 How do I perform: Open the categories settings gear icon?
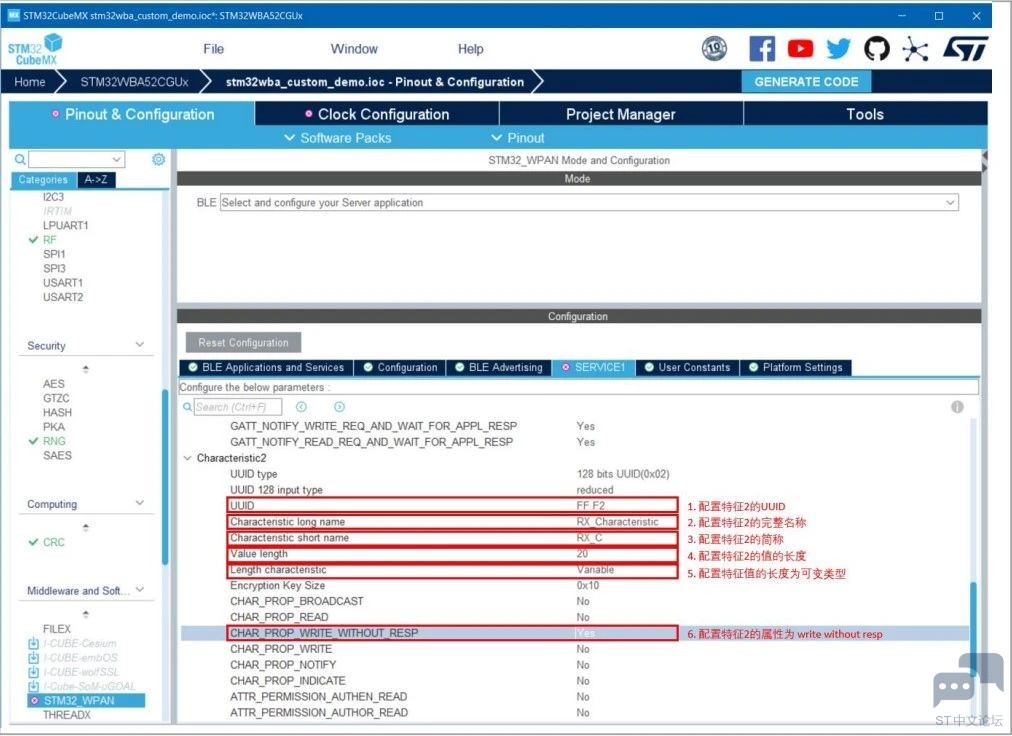click(x=158, y=159)
